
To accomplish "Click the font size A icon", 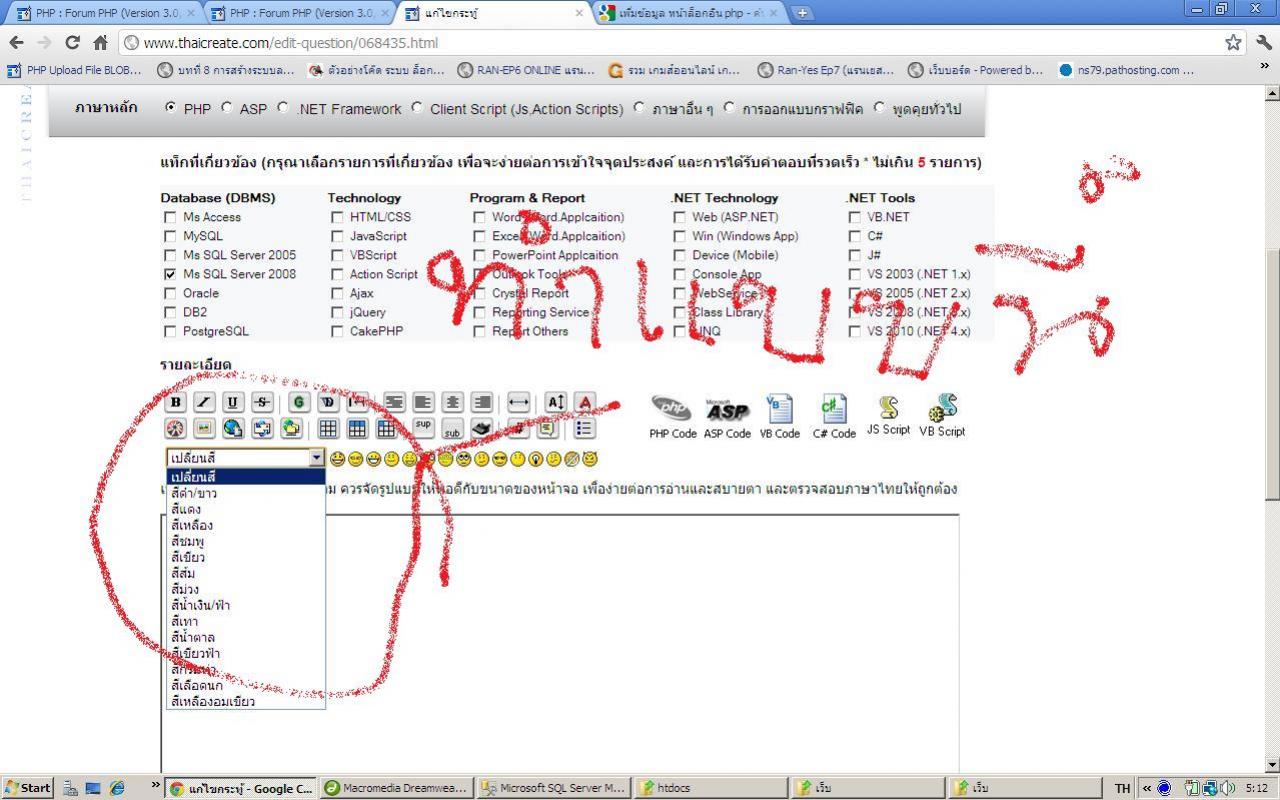I will tap(555, 402).
